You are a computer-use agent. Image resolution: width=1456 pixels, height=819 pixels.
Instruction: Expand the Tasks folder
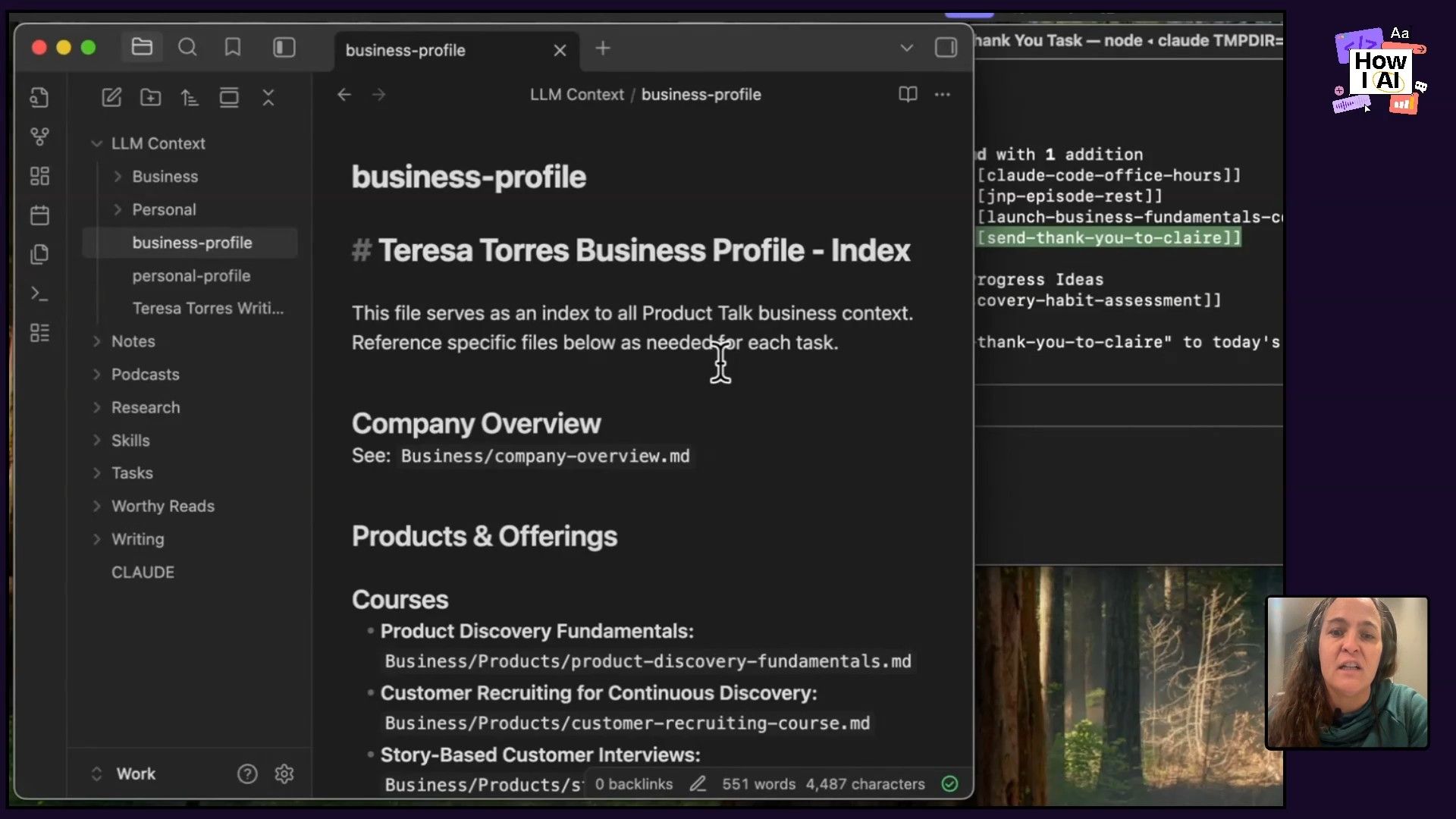(96, 473)
